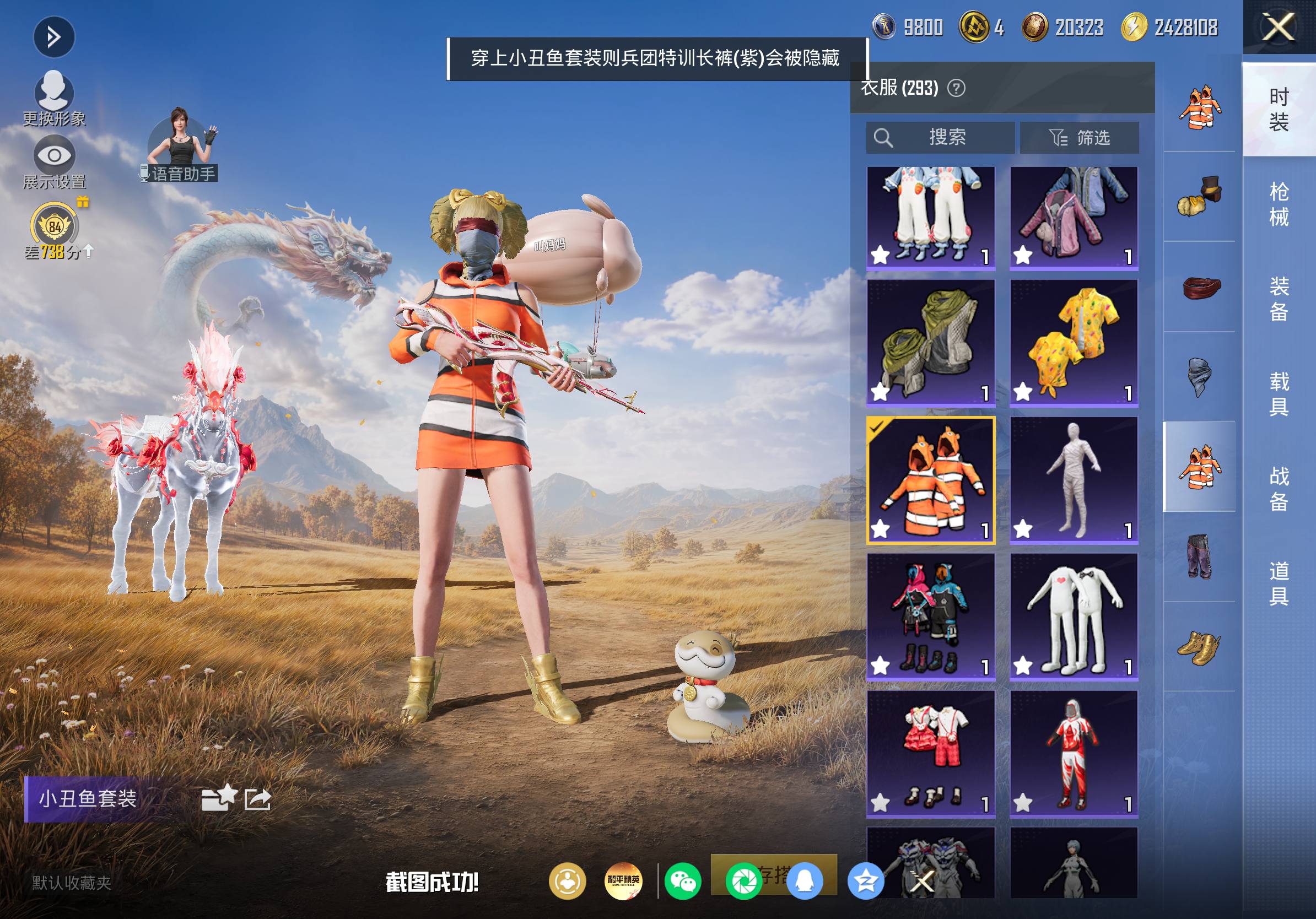Dismiss the screenshot share bar X
The height and width of the screenshot is (919, 1316).
tap(923, 881)
